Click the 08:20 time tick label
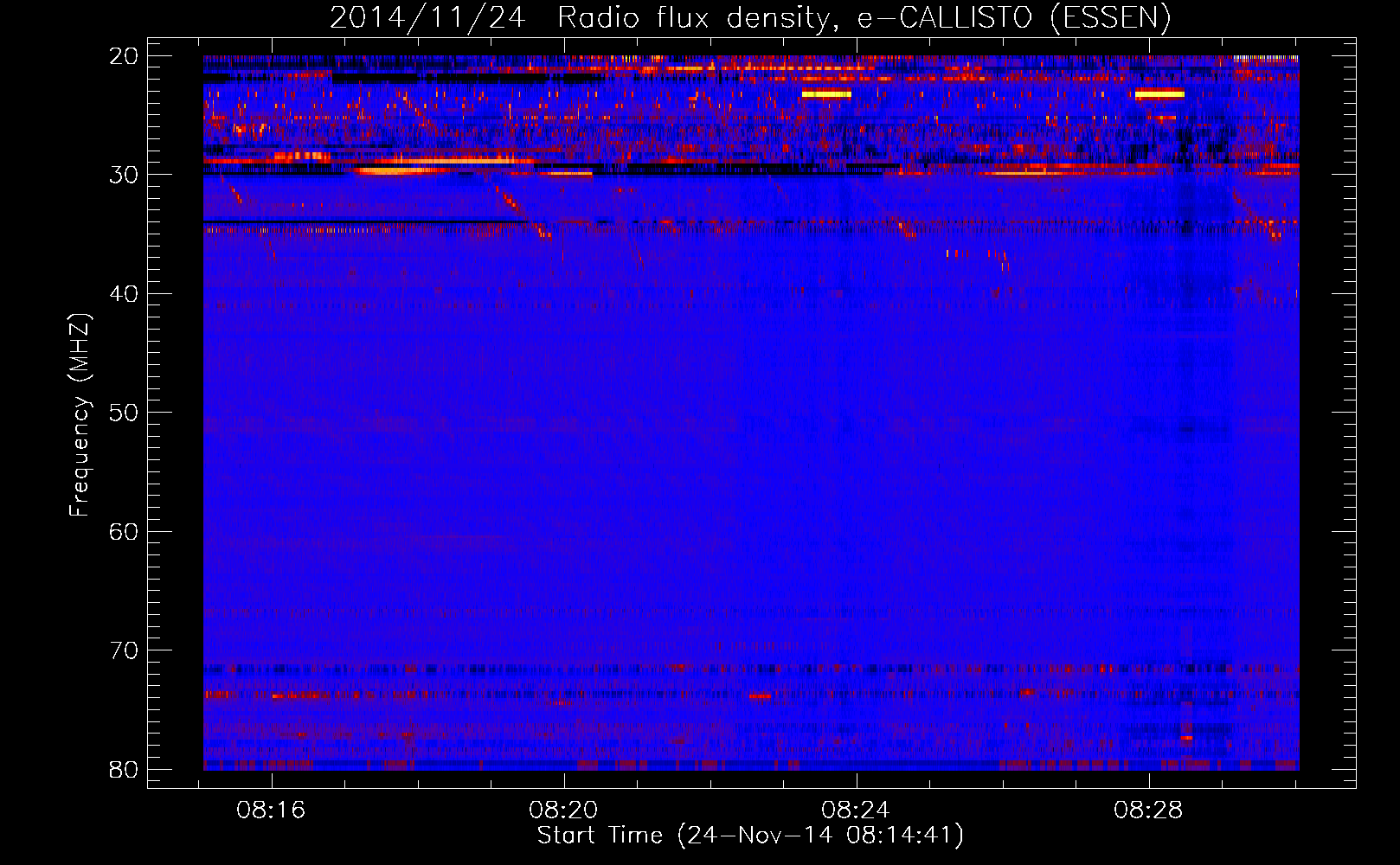Viewport: 1400px width, 865px height. point(564,810)
